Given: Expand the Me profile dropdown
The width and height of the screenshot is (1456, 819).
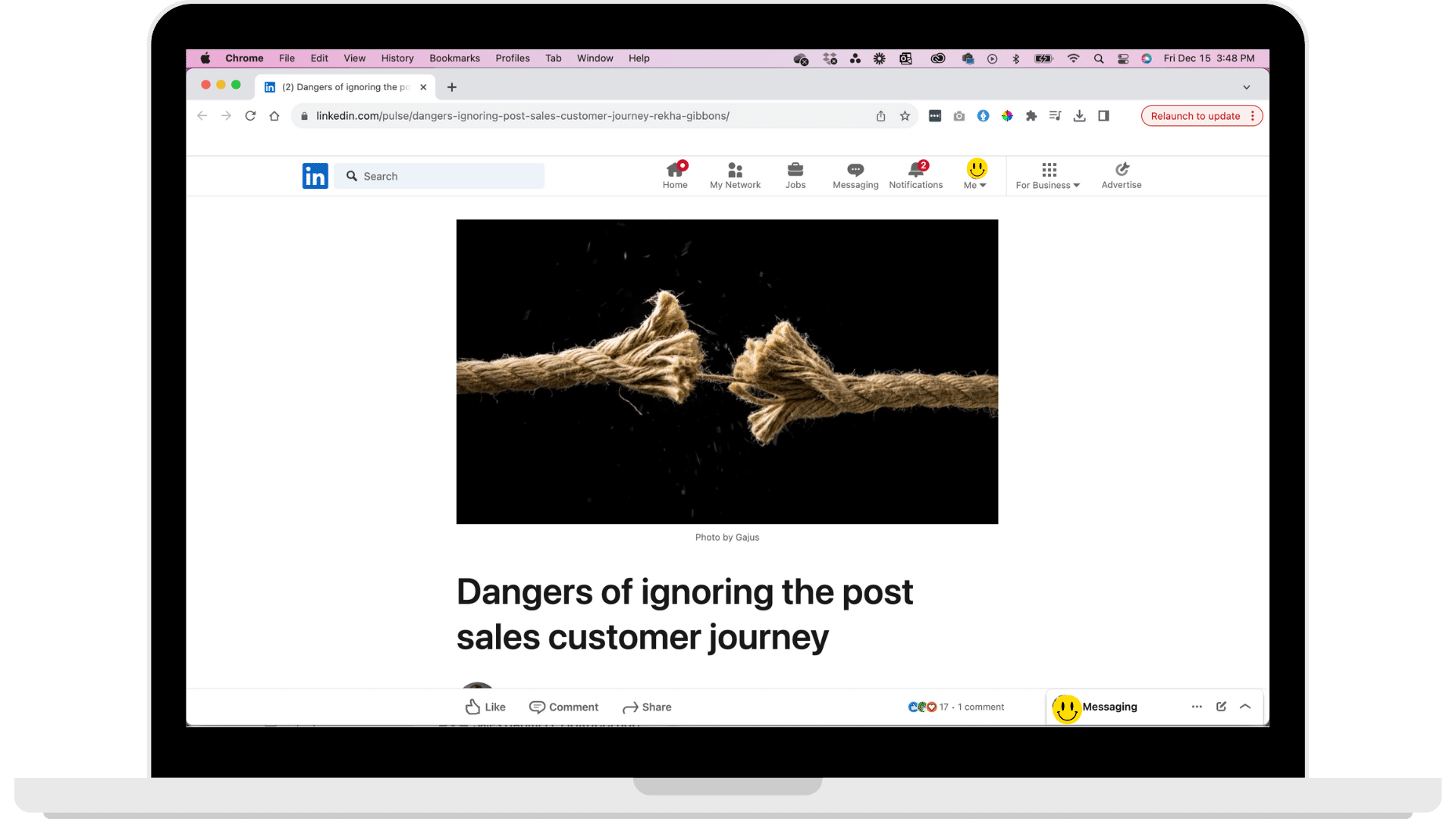Looking at the screenshot, I should click(975, 175).
